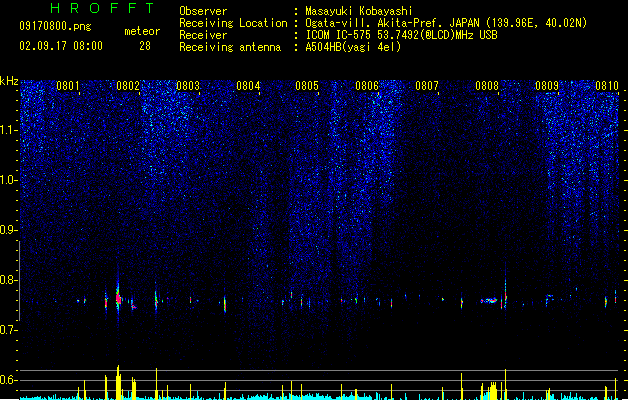Click the 0.7 frequency axis label
The height and width of the screenshot is (400, 629).
pyautogui.click(x=9, y=330)
